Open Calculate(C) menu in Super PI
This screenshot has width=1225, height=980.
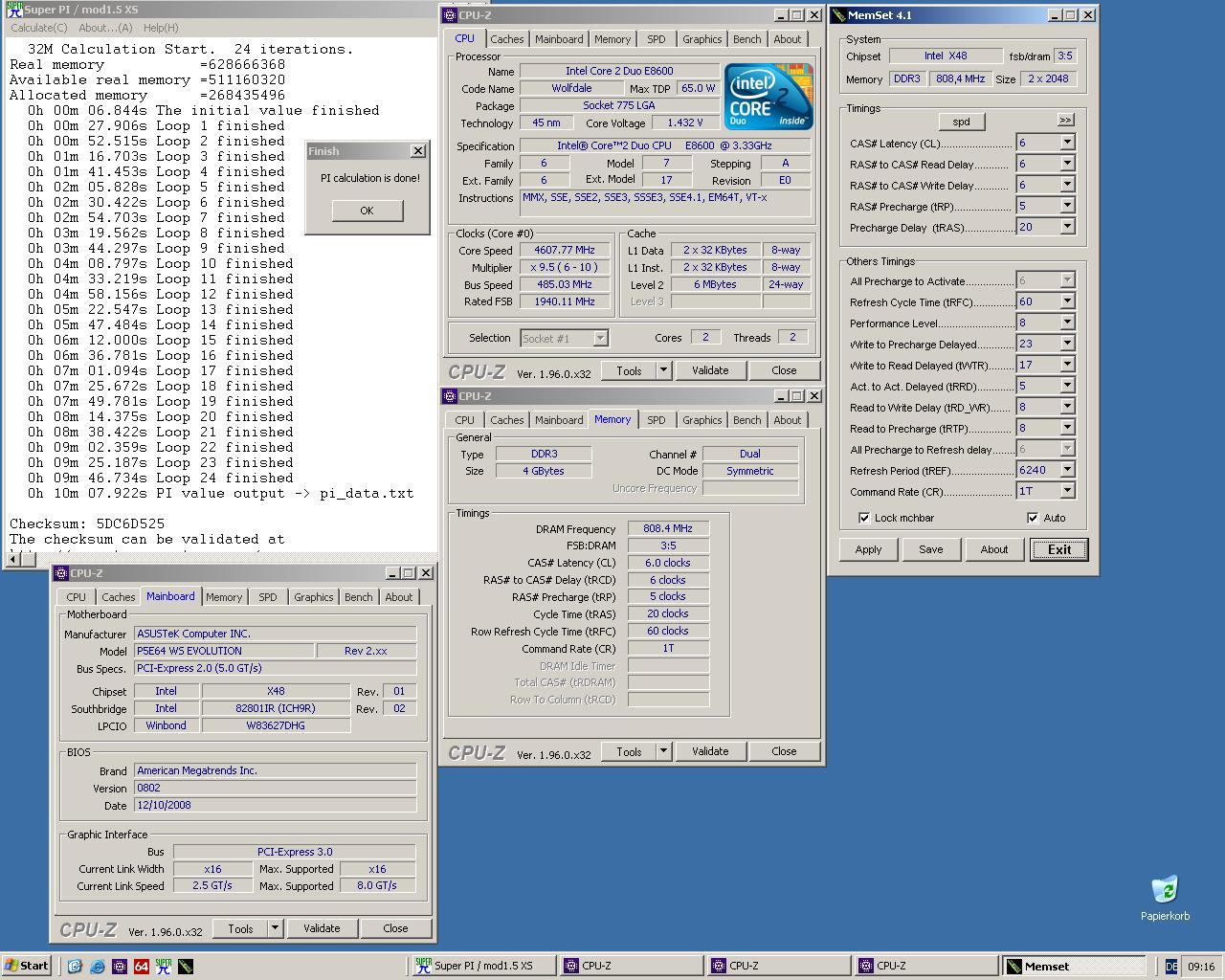point(38,28)
